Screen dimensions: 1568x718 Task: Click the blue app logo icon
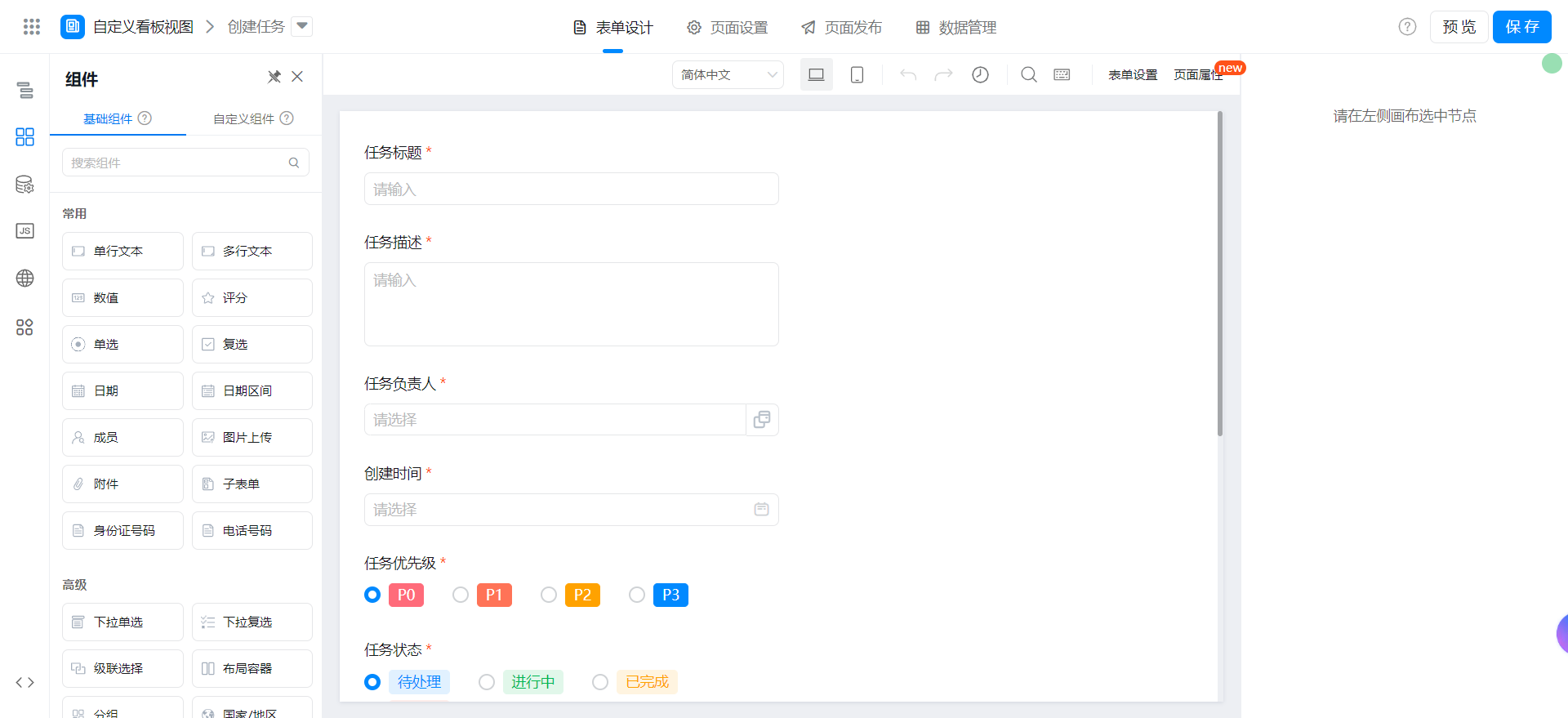click(73, 27)
